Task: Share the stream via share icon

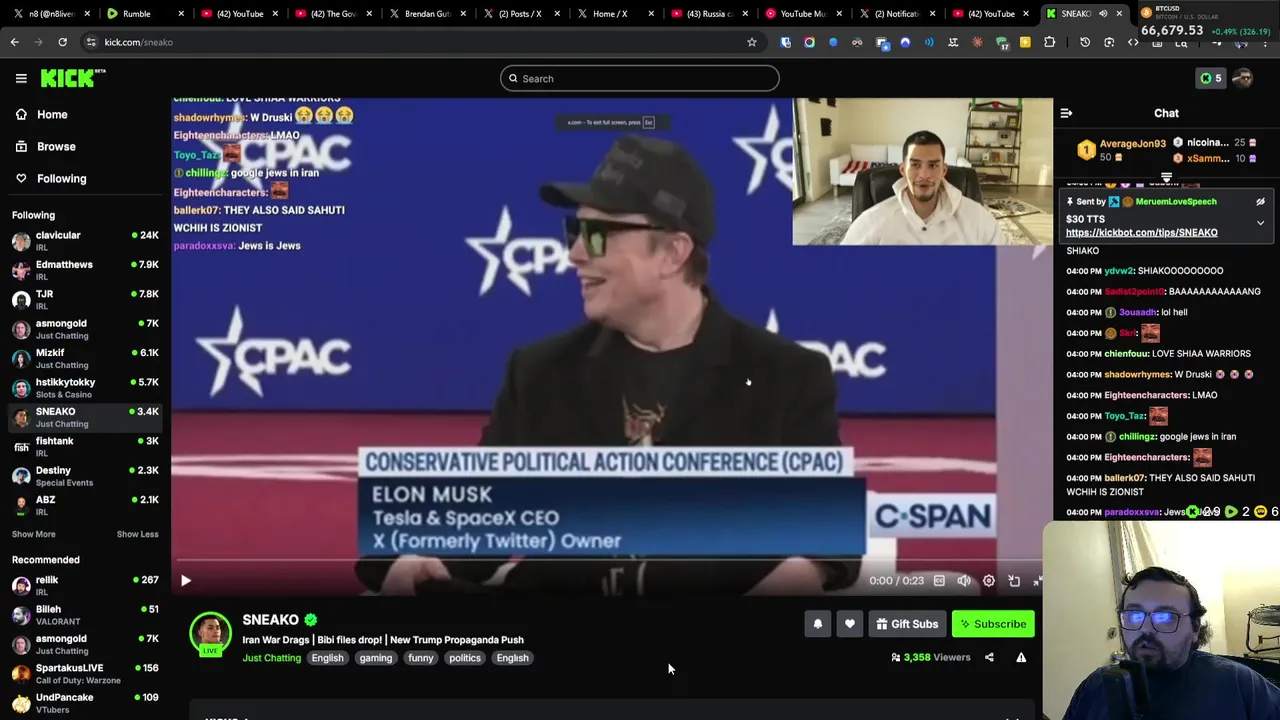Action: pos(989,657)
